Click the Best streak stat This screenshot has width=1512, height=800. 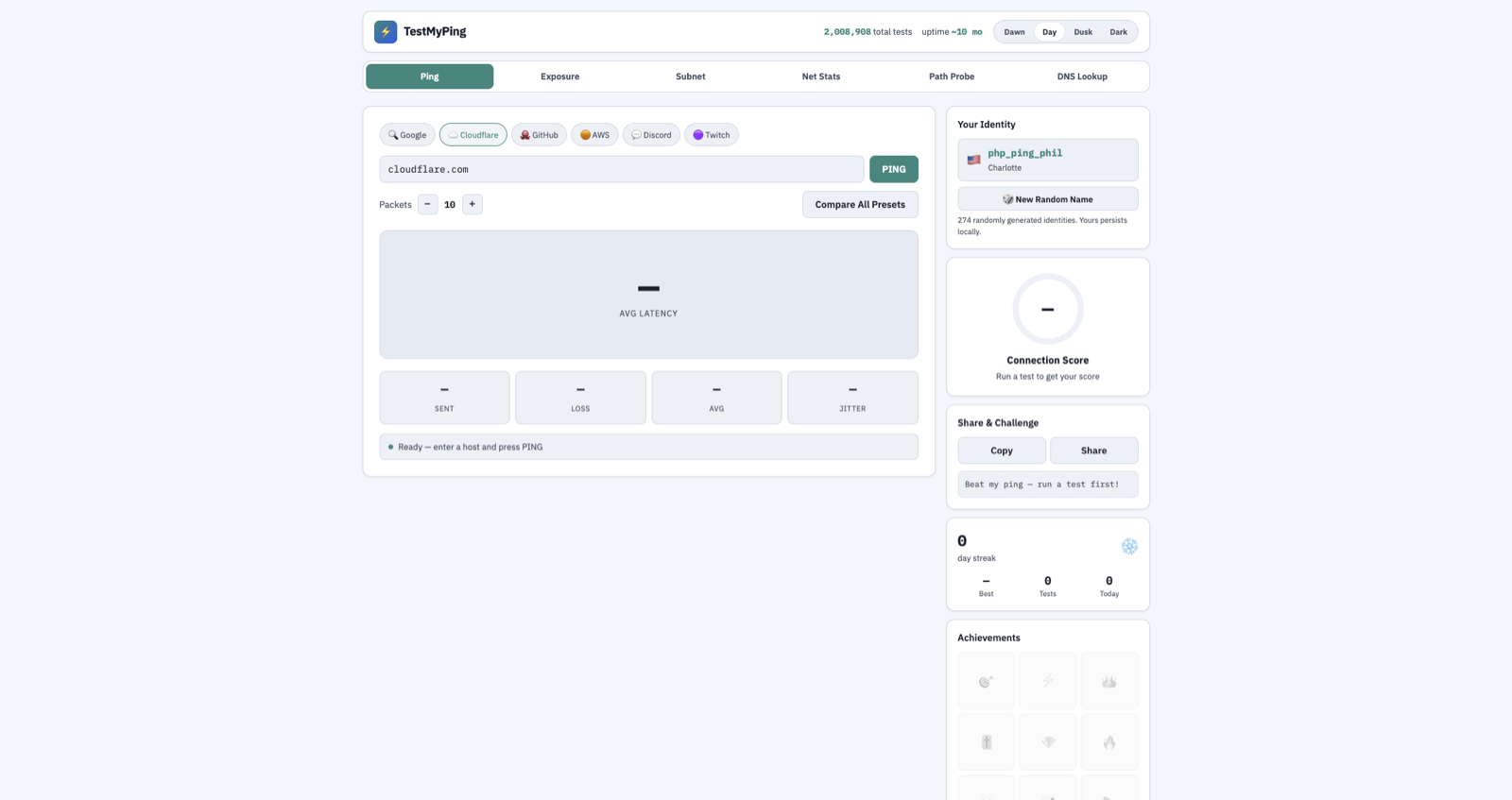[987, 587]
